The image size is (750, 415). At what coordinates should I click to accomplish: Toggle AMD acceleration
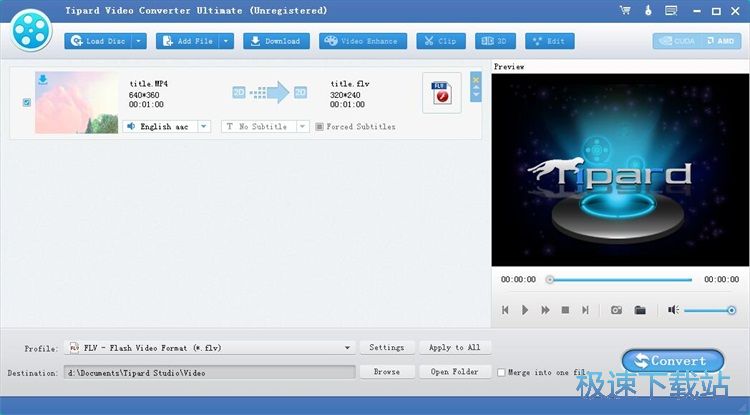coord(720,41)
